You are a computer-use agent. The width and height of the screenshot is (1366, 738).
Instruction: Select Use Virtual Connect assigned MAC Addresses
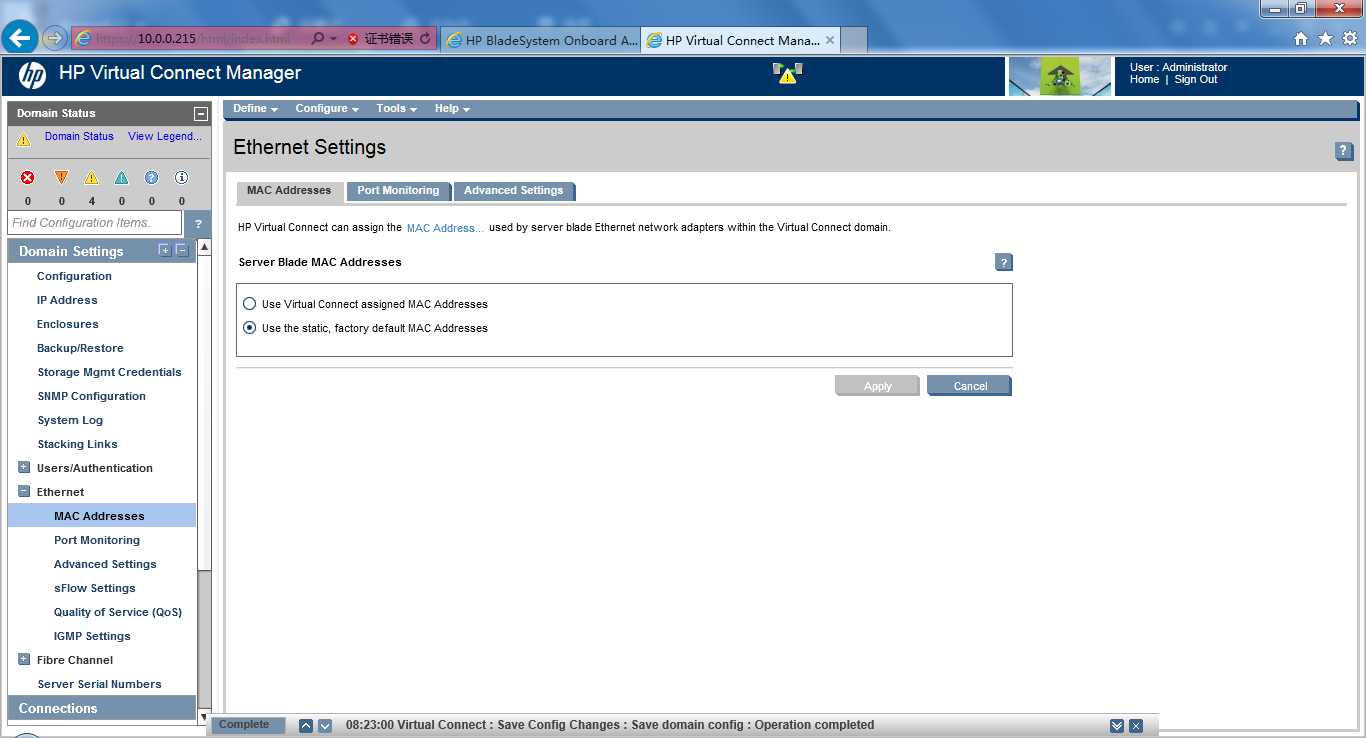(x=250, y=304)
